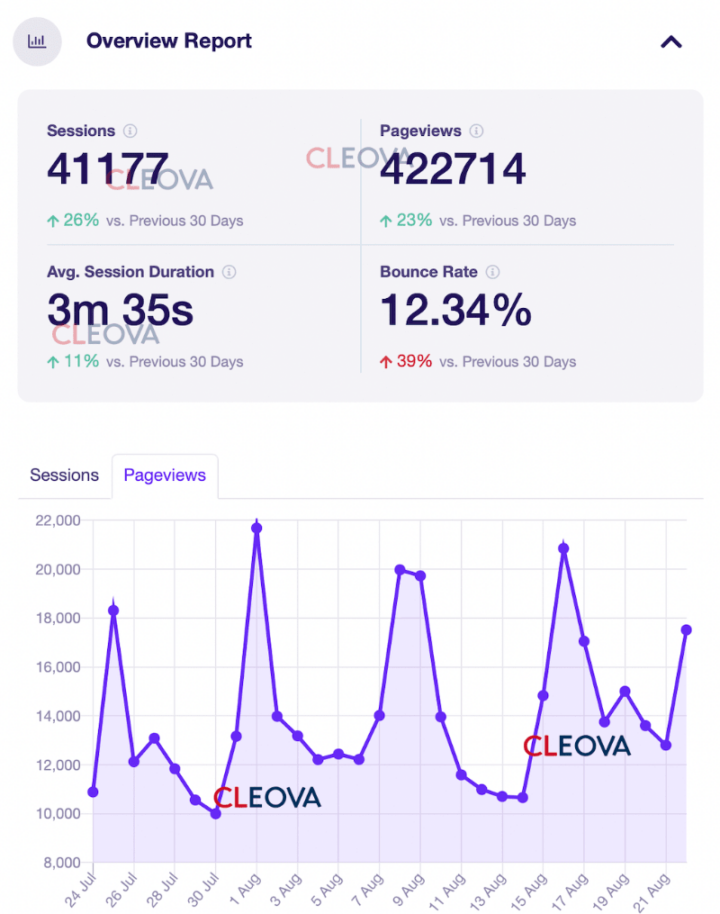
Task: Select the 422714 pageviews value
Action: pos(453,169)
